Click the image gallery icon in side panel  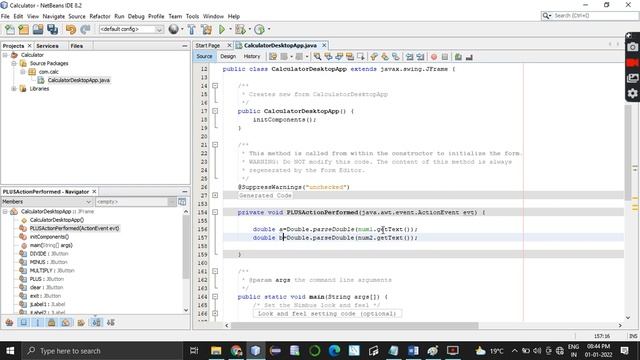click(x=632, y=78)
